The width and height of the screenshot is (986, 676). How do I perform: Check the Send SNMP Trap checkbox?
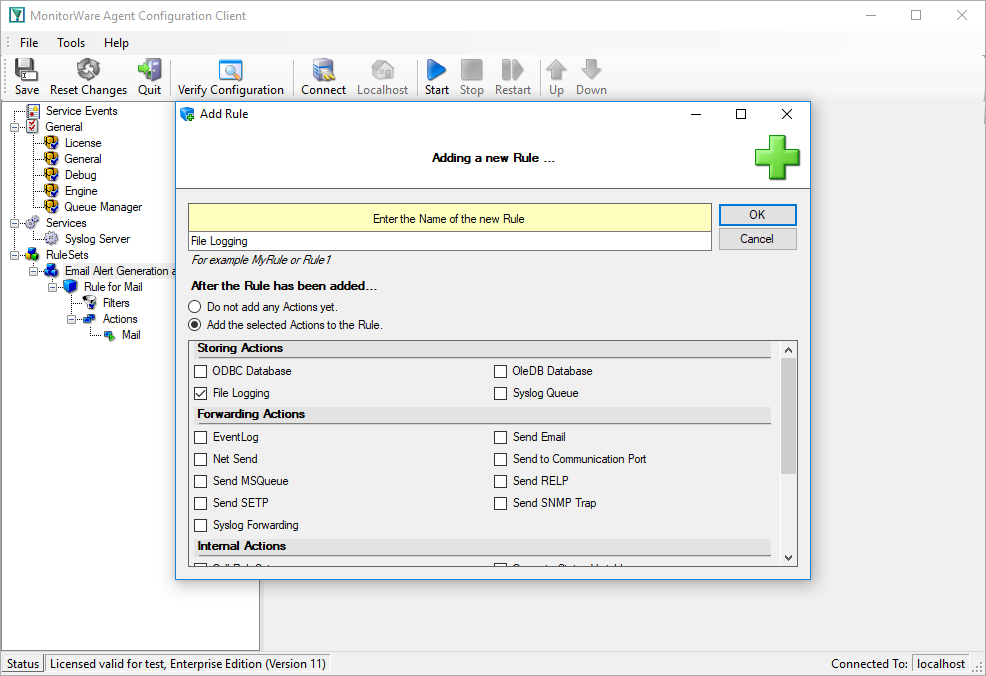(x=501, y=503)
